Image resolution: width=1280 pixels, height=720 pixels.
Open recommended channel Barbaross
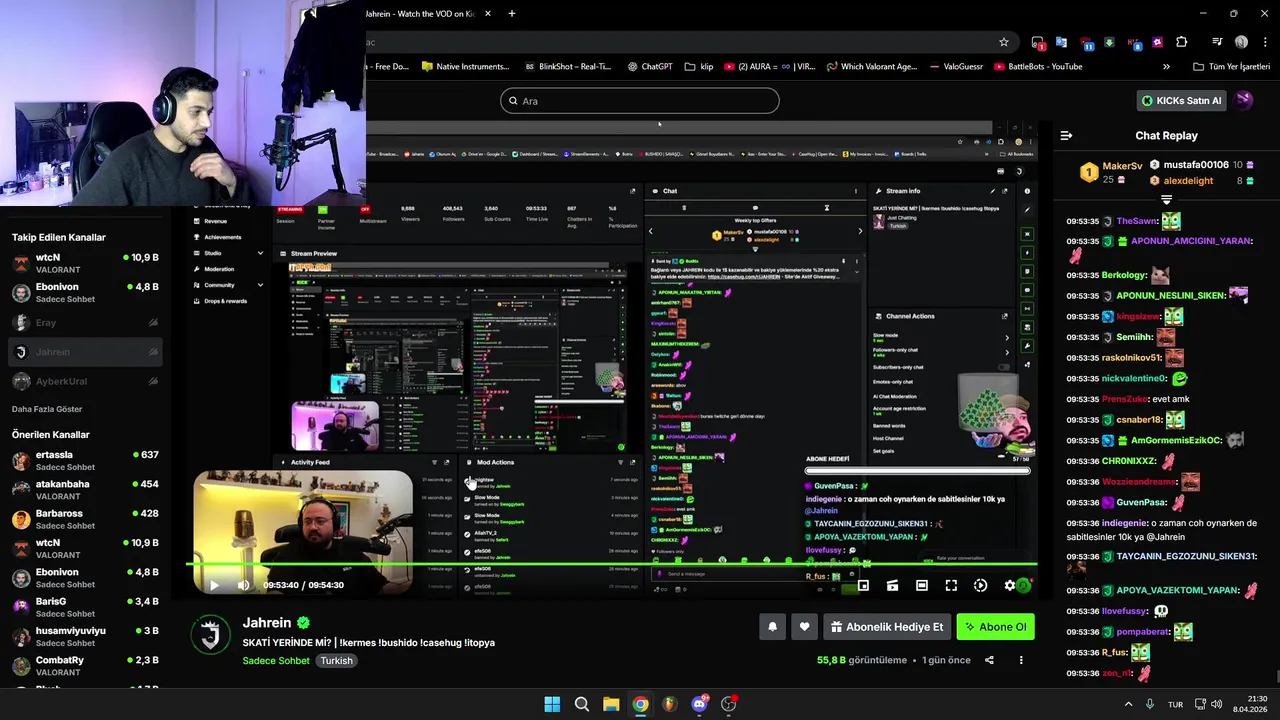pyautogui.click(x=85, y=519)
